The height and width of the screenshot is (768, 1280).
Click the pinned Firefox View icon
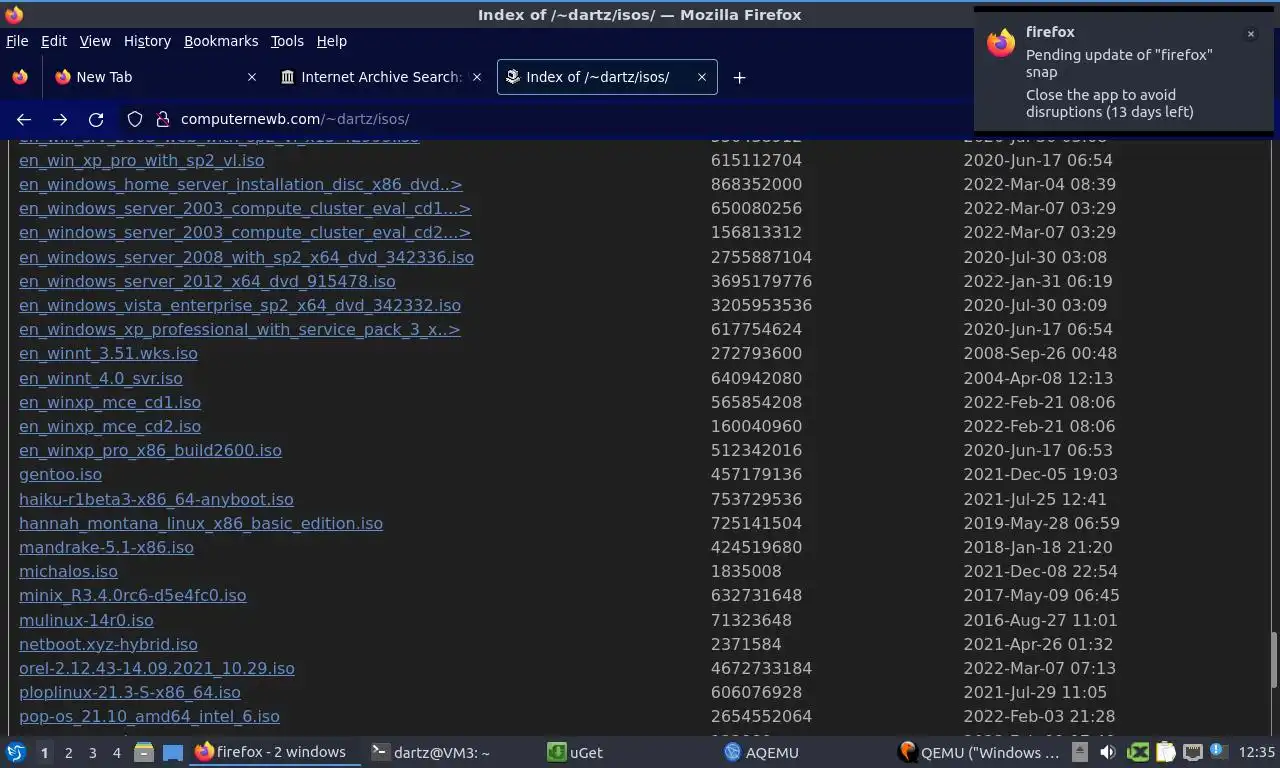20,77
